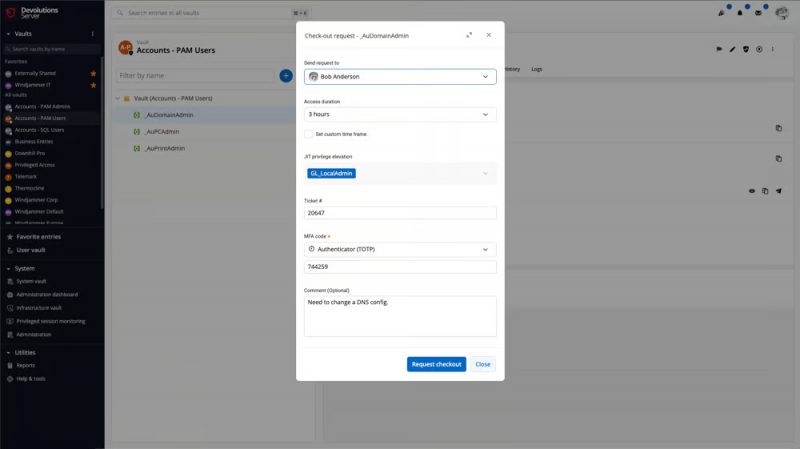Open the Logs tab
The width and height of the screenshot is (800, 449).
[537, 69]
